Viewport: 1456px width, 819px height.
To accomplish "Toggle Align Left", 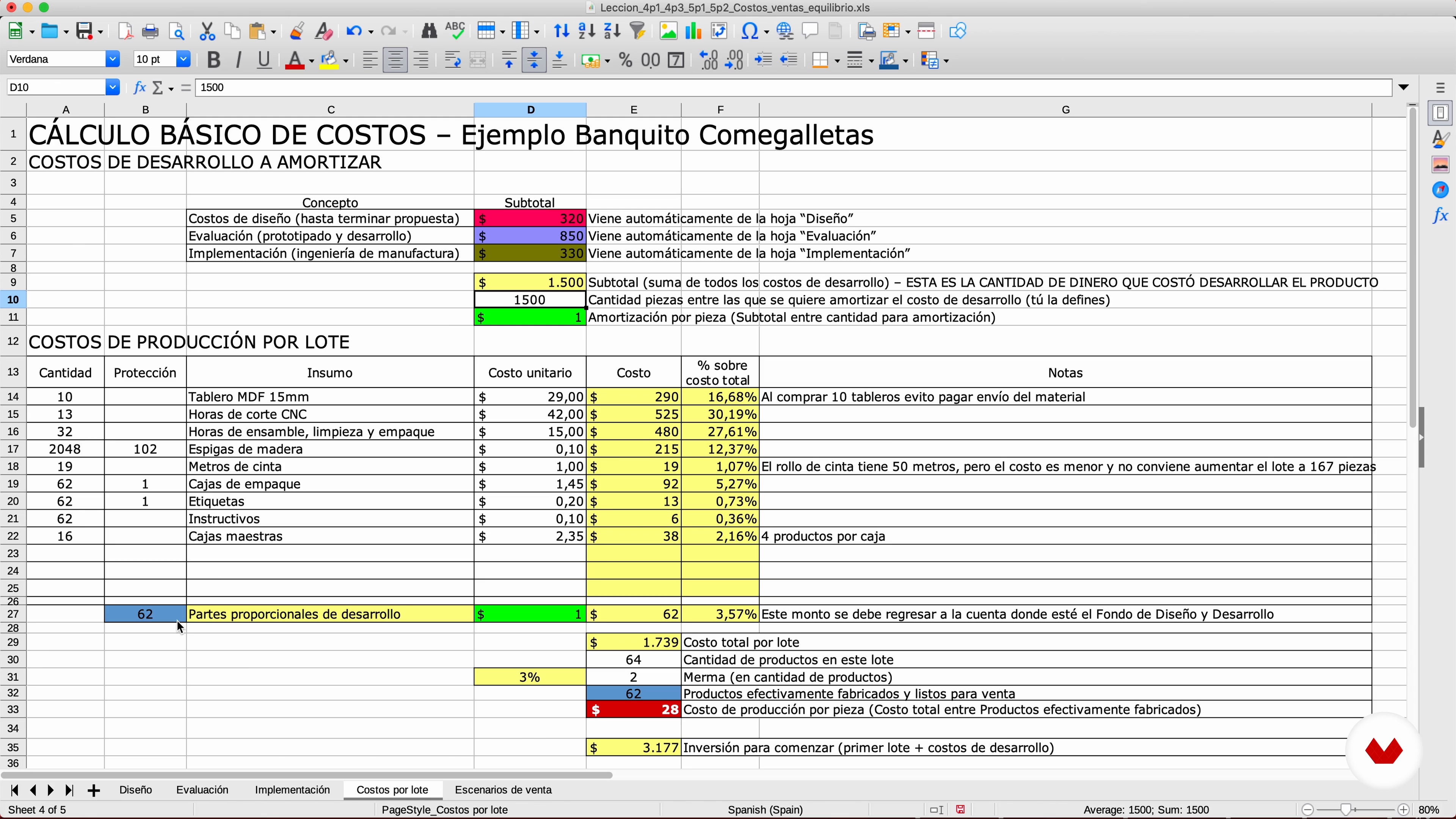I will [370, 60].
